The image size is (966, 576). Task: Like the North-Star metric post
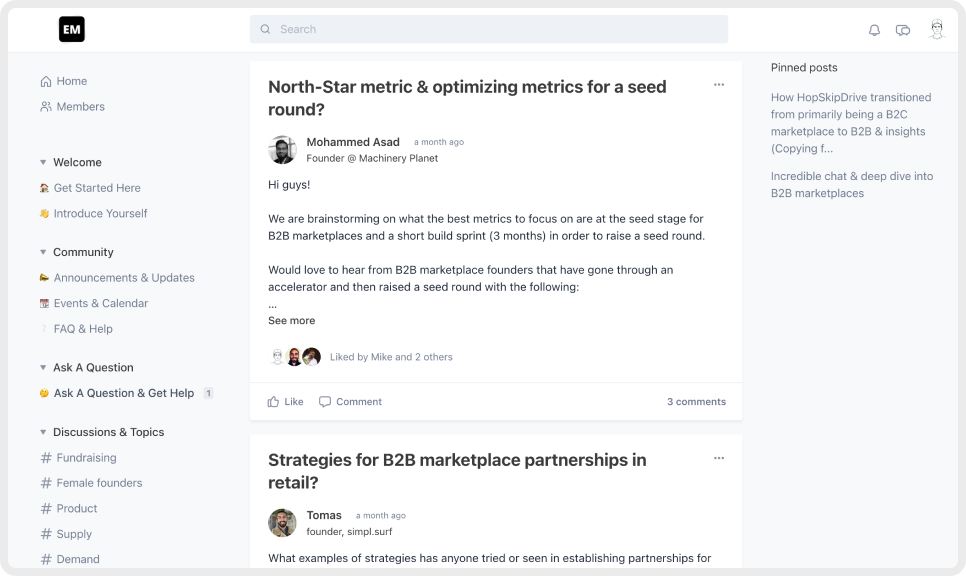click(285, 402)
